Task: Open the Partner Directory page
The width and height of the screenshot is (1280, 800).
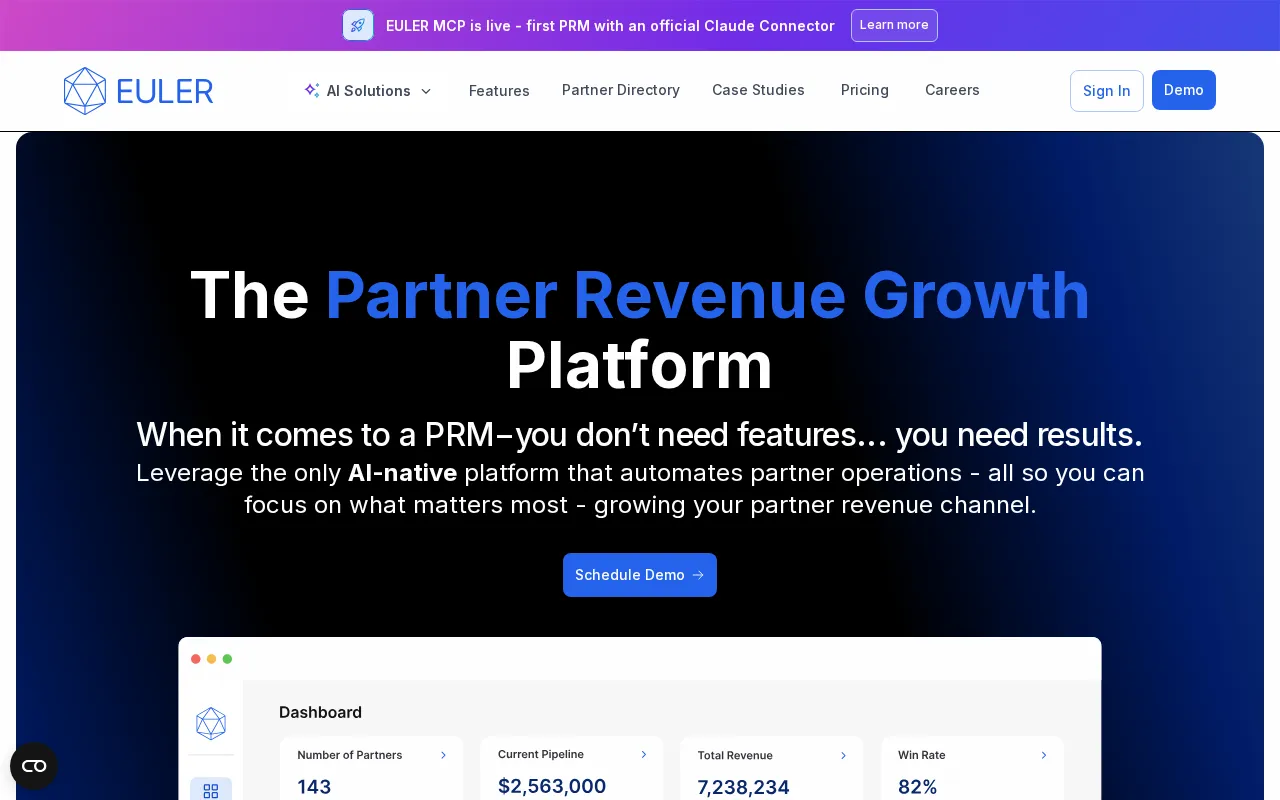Action: 621,90
